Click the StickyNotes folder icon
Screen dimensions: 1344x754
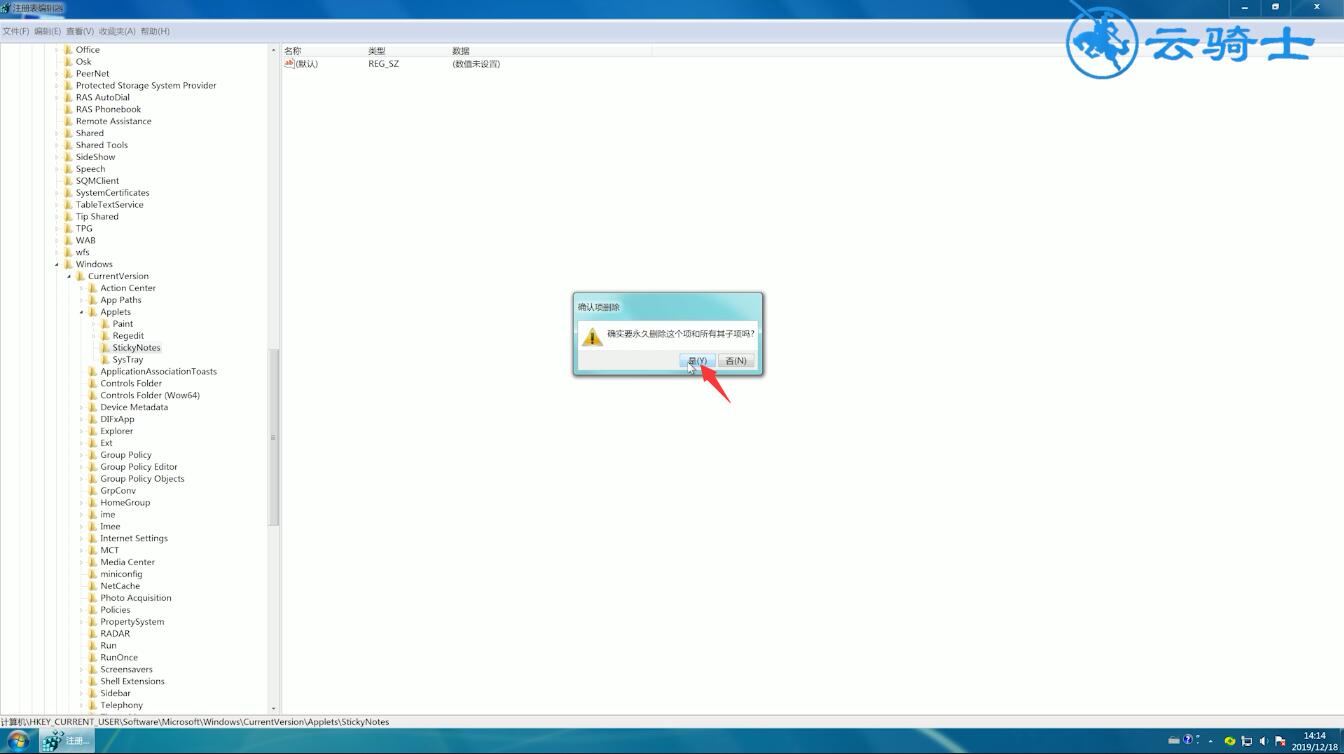pyautogui.click(x=105, y=348)
